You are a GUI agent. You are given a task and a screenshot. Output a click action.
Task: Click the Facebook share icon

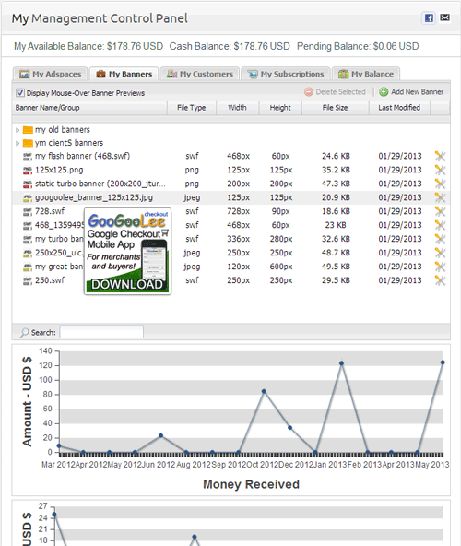(x=429, y=18)
